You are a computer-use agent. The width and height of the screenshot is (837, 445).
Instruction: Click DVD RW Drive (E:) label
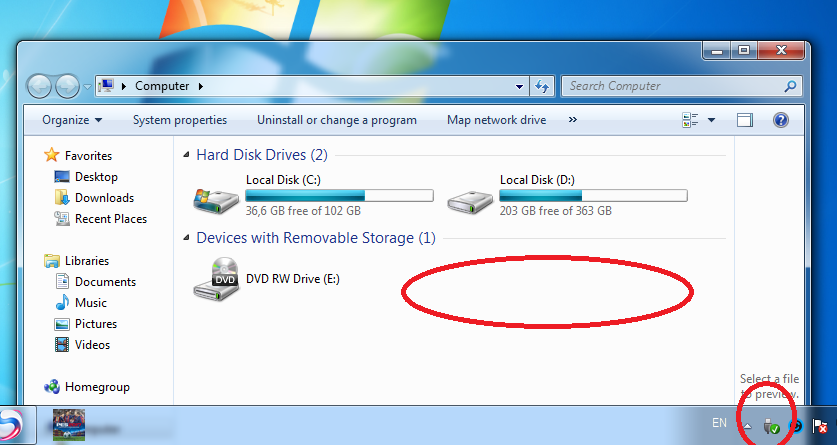[293, 279]
